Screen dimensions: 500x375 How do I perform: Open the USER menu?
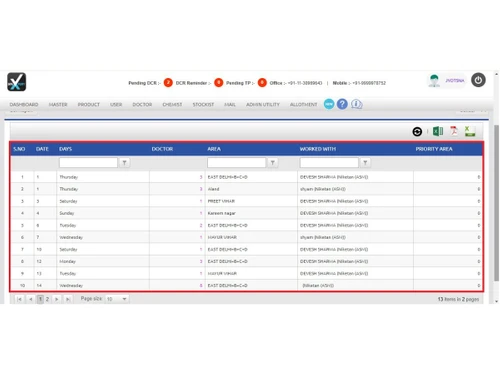pyautogui.click(x=116, y=105)
